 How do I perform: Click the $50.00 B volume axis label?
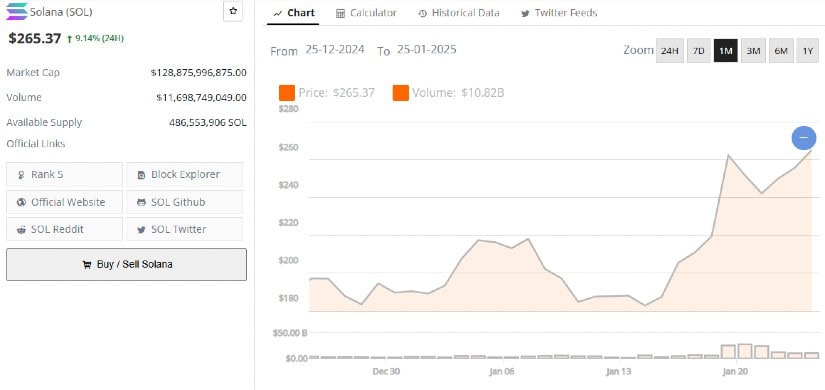[289, 333]
